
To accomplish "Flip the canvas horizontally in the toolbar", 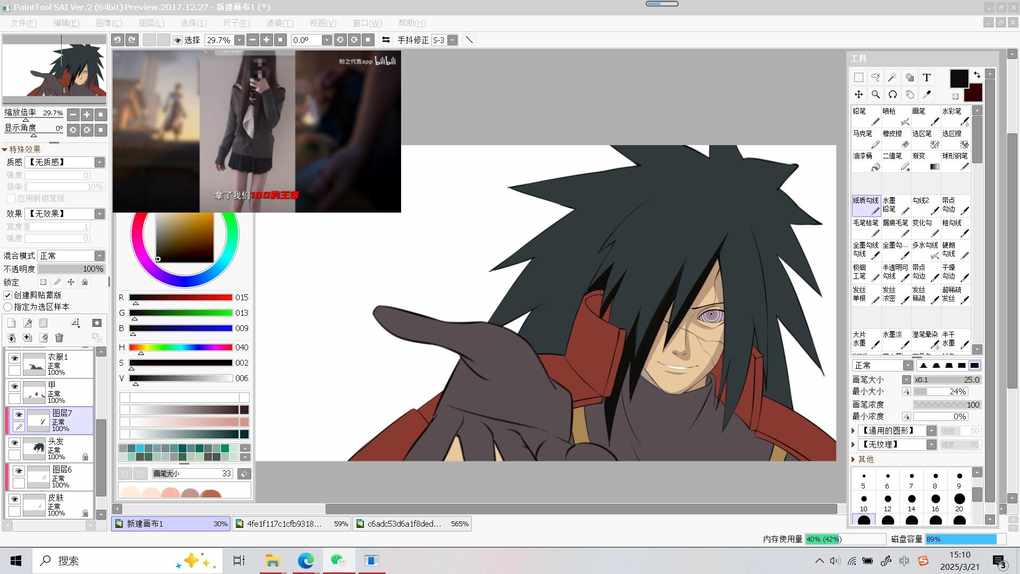I will (386, 40).
